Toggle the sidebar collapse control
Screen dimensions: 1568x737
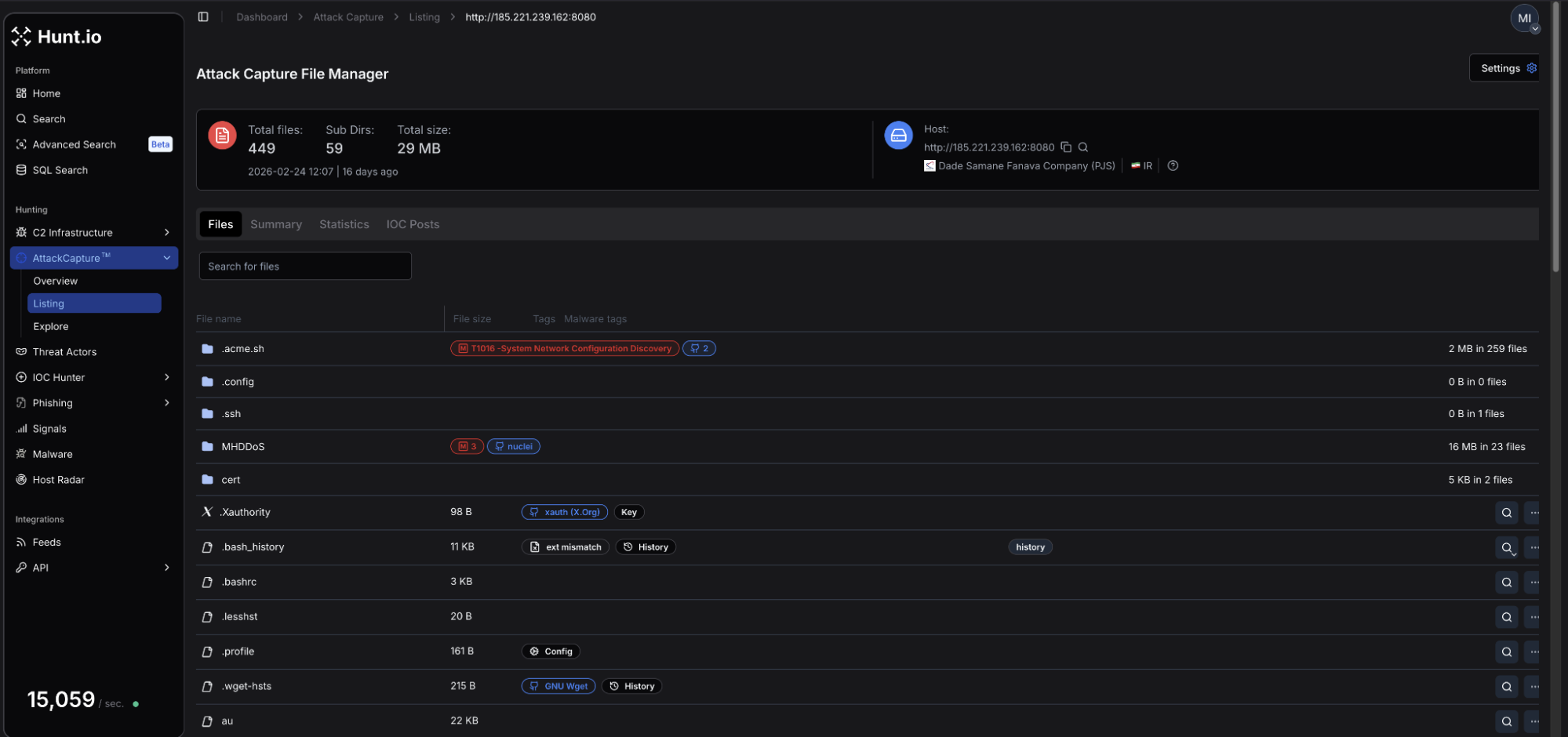203,16
